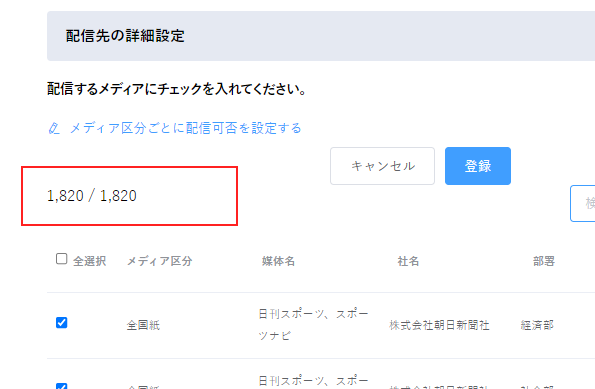This screenshot has width=595, height=389.
Task: Toggle the 全選択 checkbox
Action: click(61, 259)
